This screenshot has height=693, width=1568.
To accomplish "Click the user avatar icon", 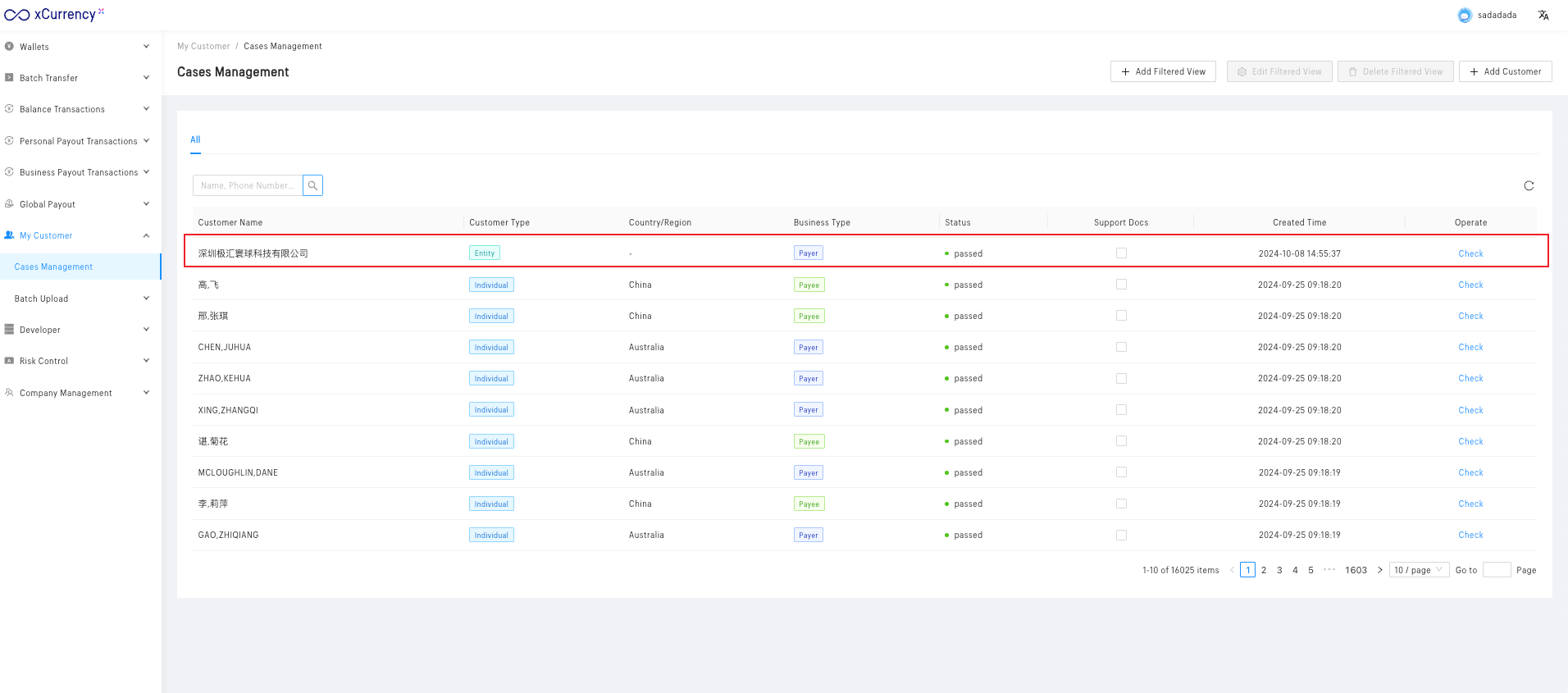I will coord(1465,15).
